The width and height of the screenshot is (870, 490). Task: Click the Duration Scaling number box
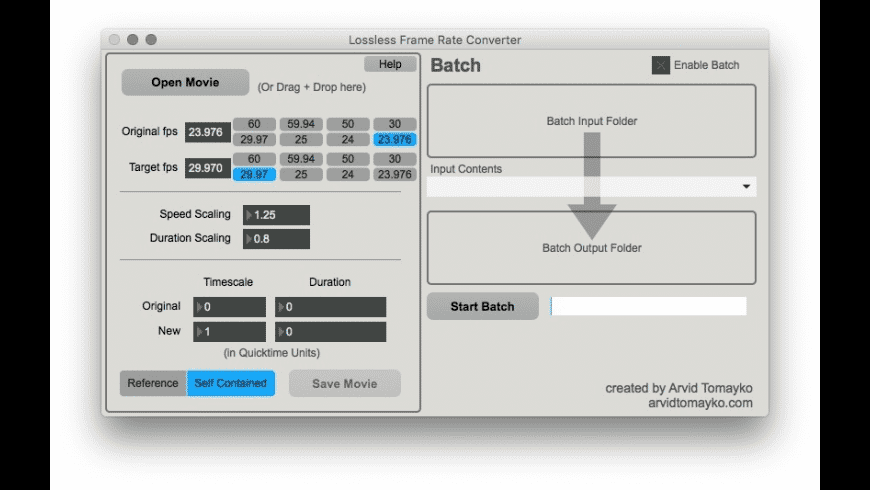click(x=276, y=239)
